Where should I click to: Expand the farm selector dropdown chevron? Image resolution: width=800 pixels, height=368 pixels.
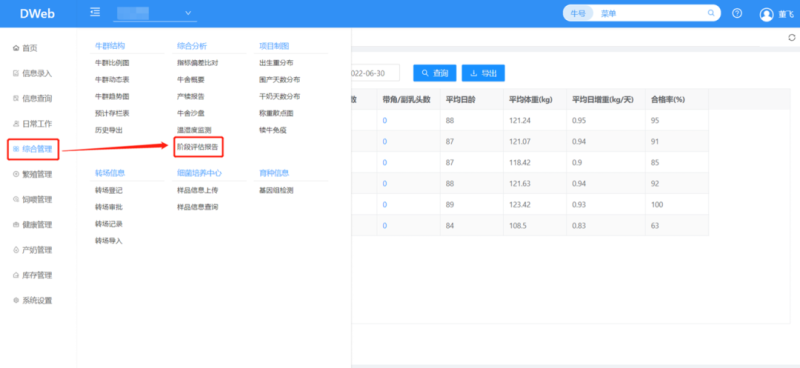click(188, 13)
